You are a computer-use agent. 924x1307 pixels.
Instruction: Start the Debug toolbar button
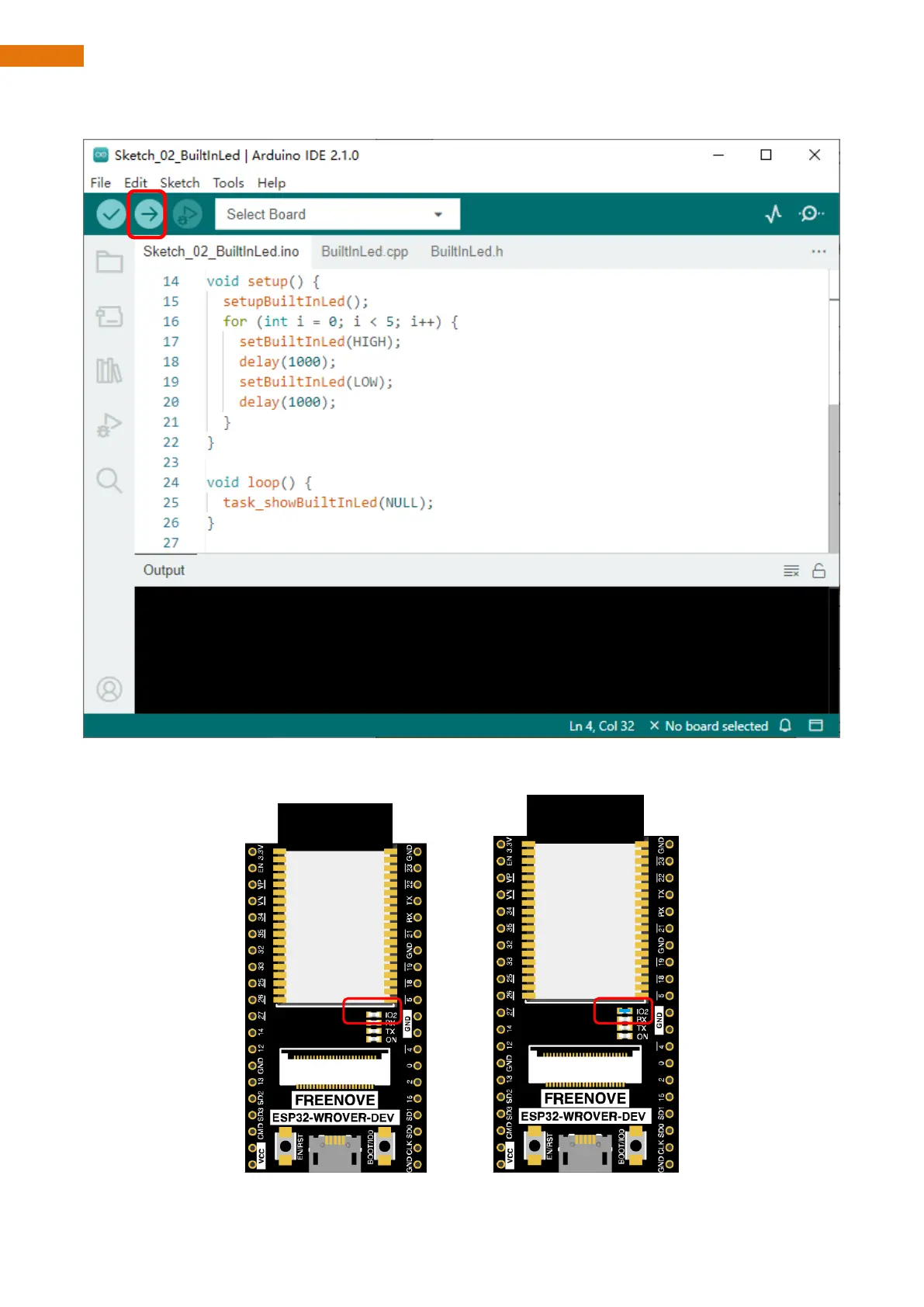pos(187,214)
